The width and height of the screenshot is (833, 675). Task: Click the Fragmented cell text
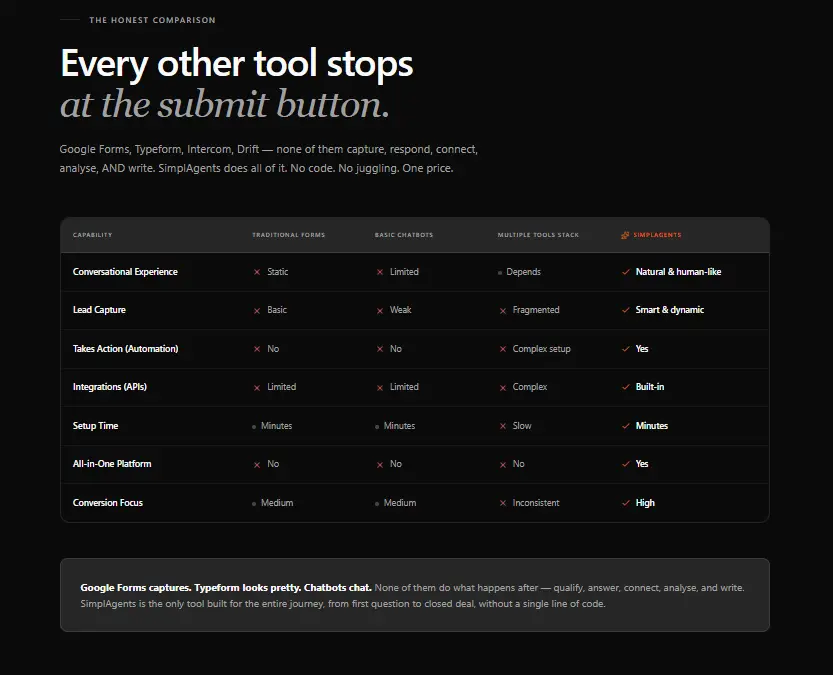click(536, 310)
